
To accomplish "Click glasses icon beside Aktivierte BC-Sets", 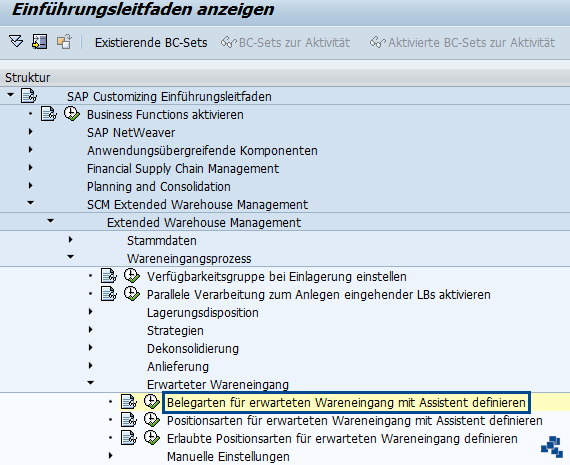I will (378, 43).
